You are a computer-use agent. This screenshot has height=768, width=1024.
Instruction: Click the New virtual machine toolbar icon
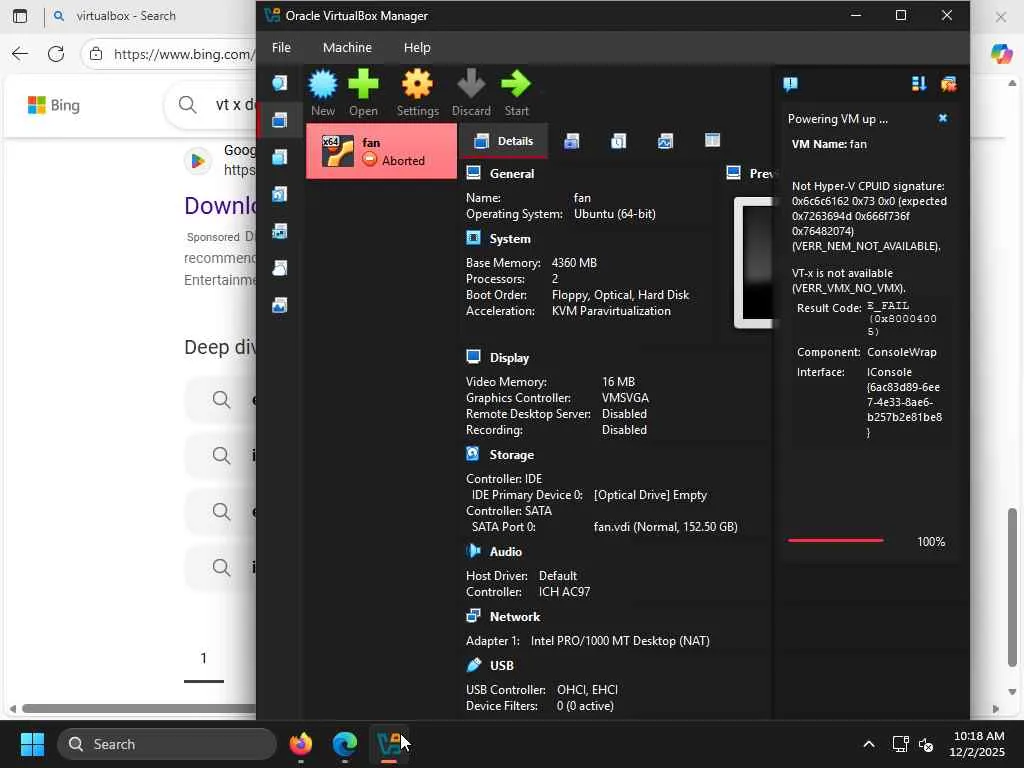click(x=323, y=85)
